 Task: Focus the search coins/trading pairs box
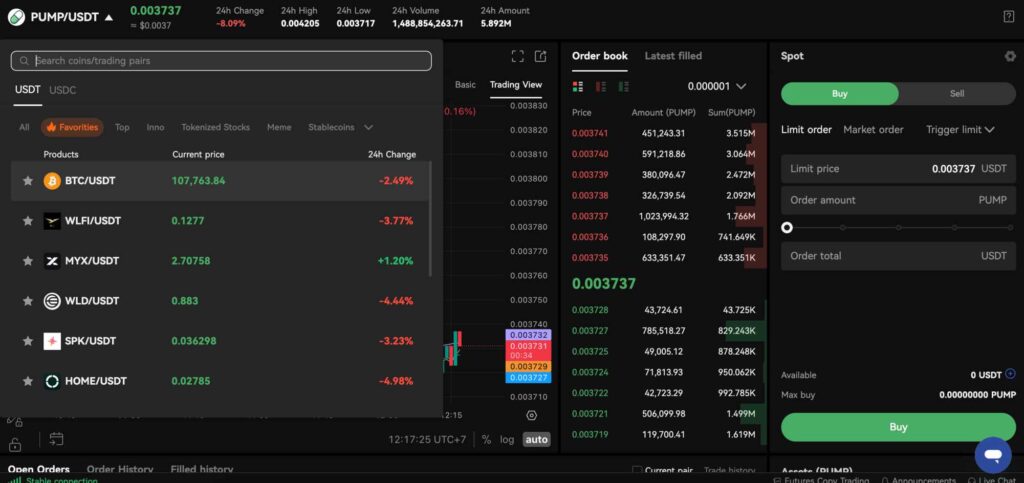(x=221, y=61)
